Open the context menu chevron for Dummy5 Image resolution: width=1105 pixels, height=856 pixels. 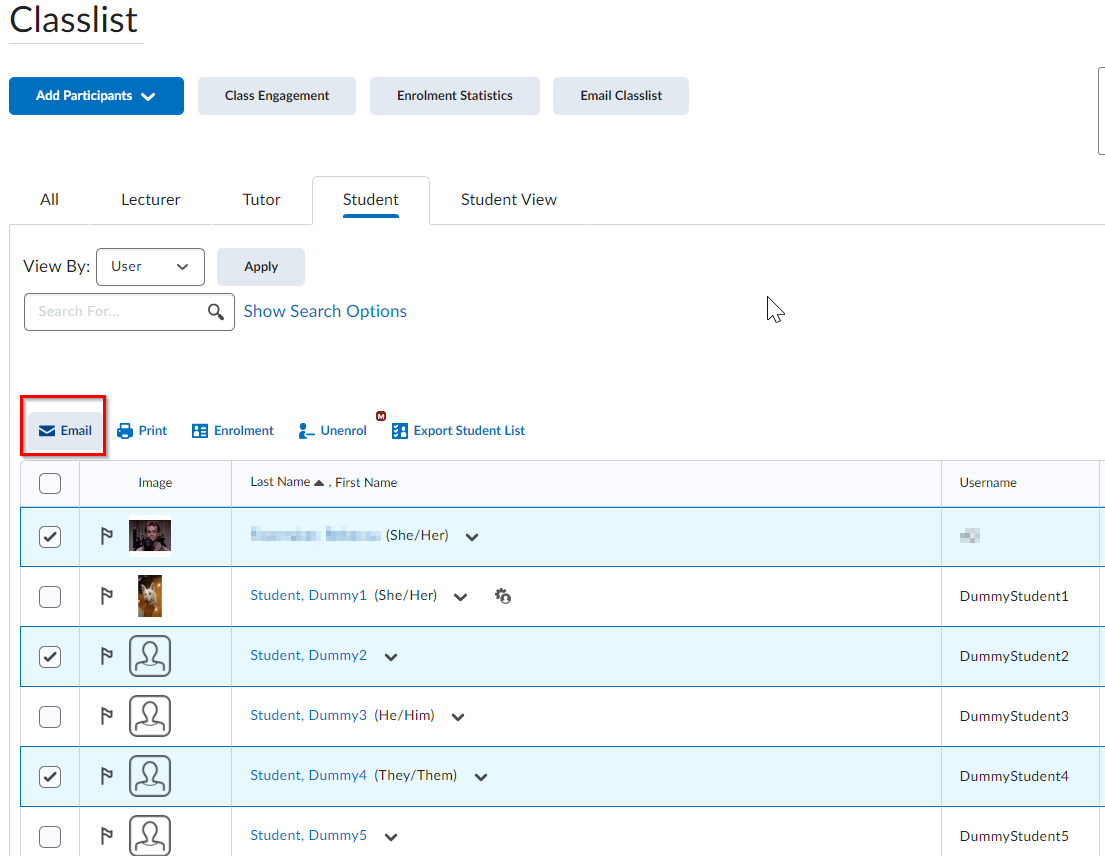[391, 836]
